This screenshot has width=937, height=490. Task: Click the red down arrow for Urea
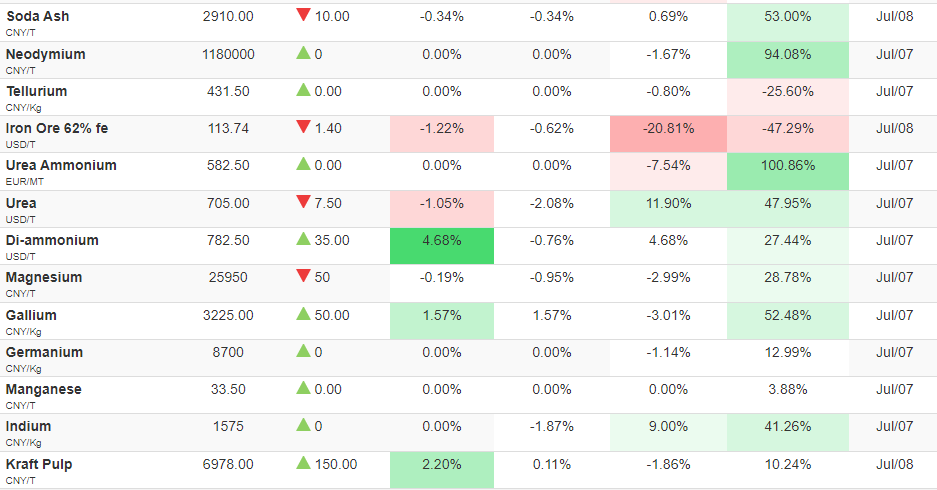303,202
